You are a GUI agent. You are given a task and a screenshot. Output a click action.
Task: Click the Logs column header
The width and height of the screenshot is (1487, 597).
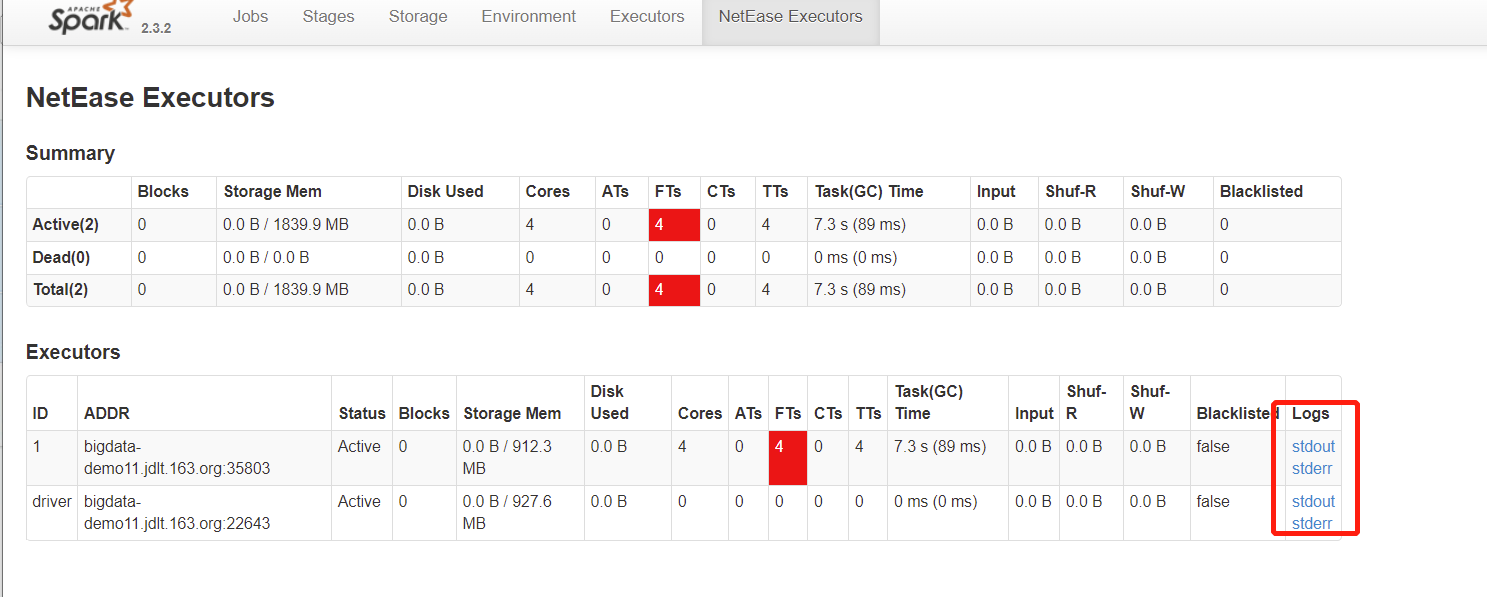(1311, 414)
